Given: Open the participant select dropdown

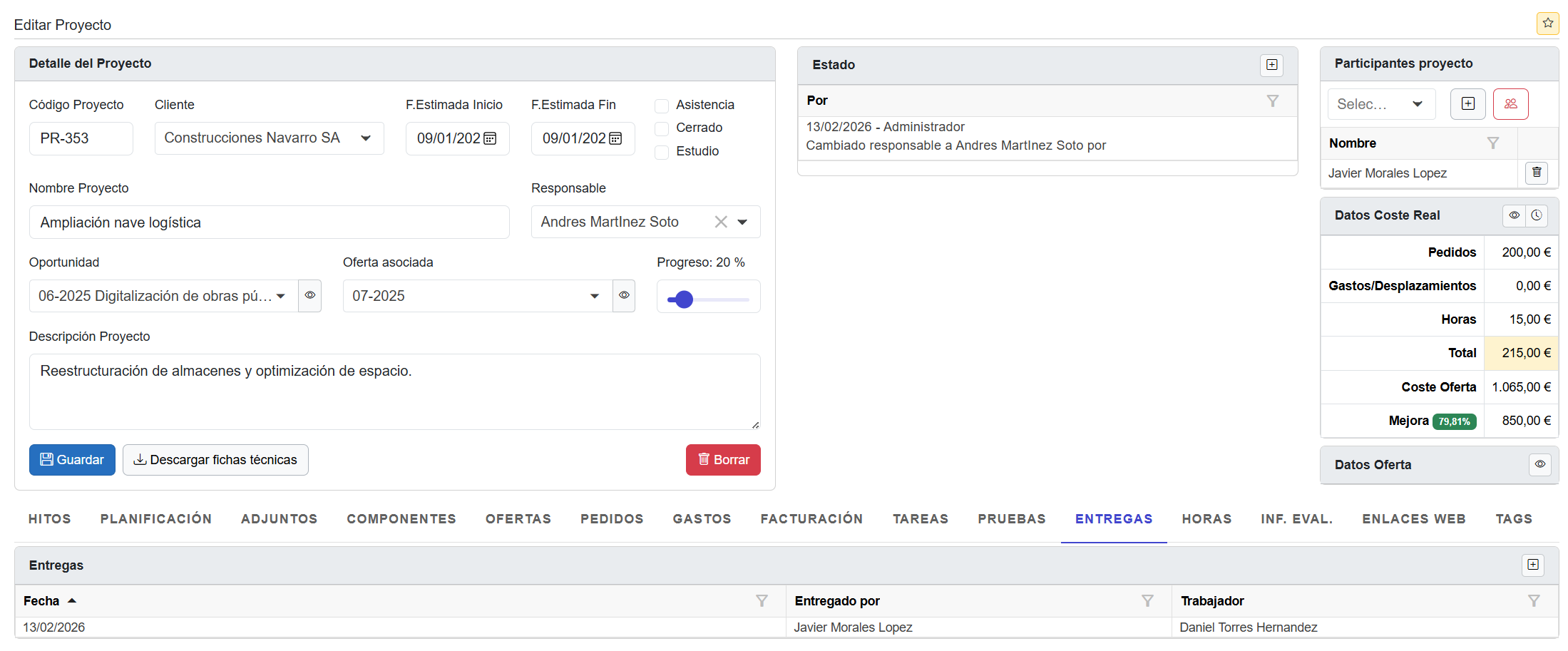Looking at the screenshot, I should [x=1380, y=104].
